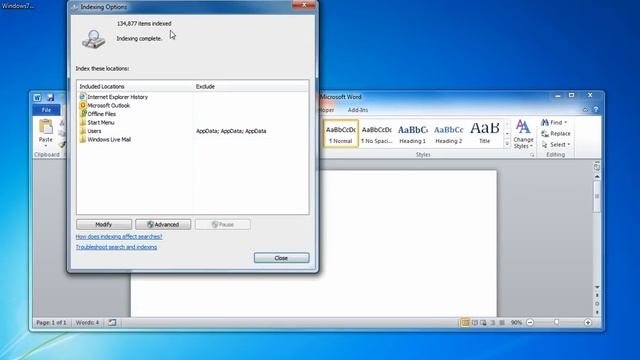Click 'Troubleshoot search and indexing' link
This screenshot has height=360, width=640.
pyautogui.click(x=116, y=247)
